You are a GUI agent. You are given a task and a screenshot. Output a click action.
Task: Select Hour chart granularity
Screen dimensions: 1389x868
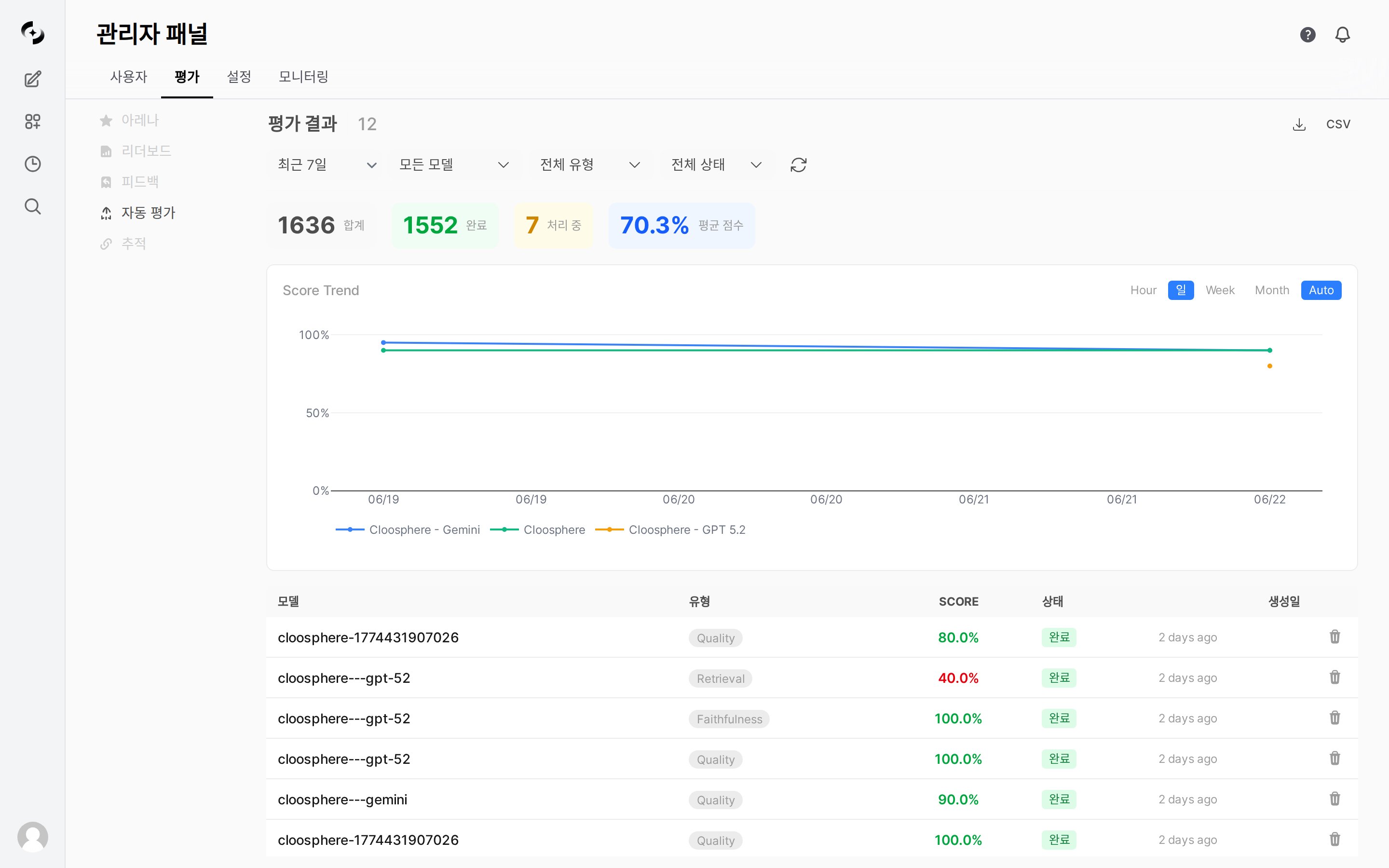pyautogui.click(x=1143, y=290)
